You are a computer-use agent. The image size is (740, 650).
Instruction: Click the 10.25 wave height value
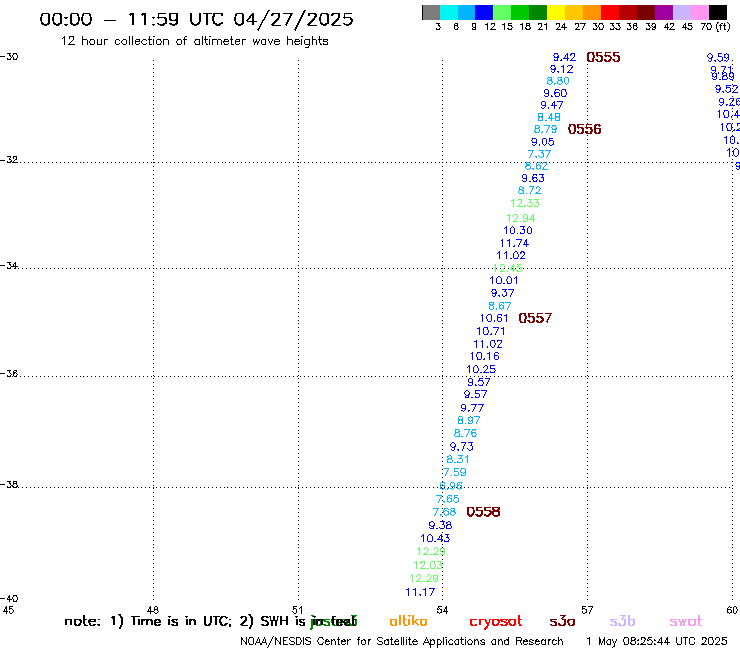[481, 369]
